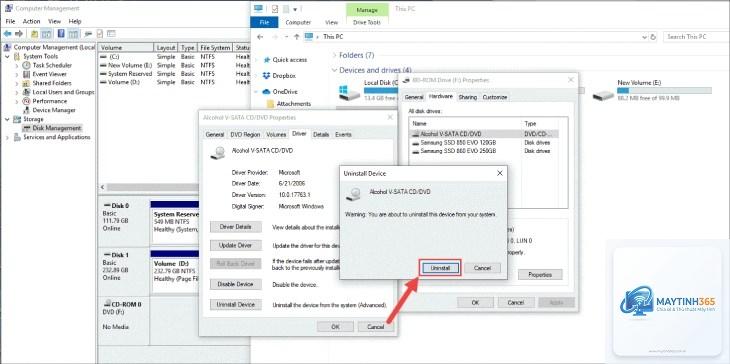Close Uninstall Device dialog with X
This screenshot has width=730, height=364.
pos(500,173)
